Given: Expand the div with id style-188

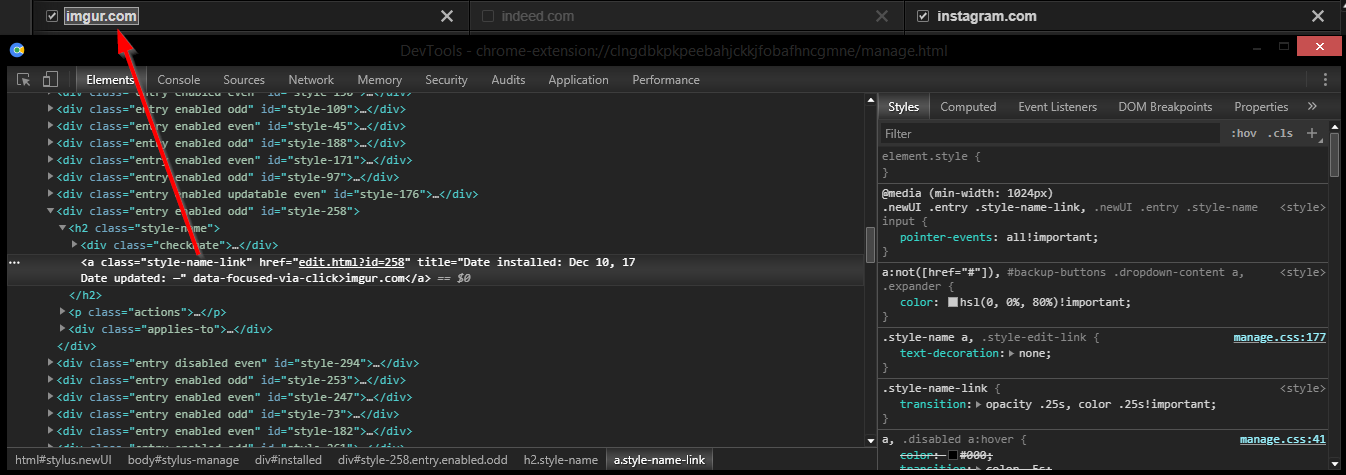Looking at the screenshot, I should tap(51, 143).
